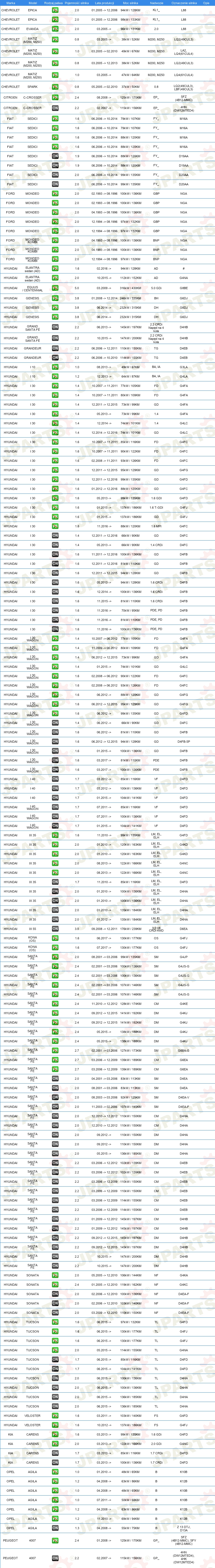
Task: Click engine code Z 13 DTJ, D13A cell
Action: click(184, 1528)
